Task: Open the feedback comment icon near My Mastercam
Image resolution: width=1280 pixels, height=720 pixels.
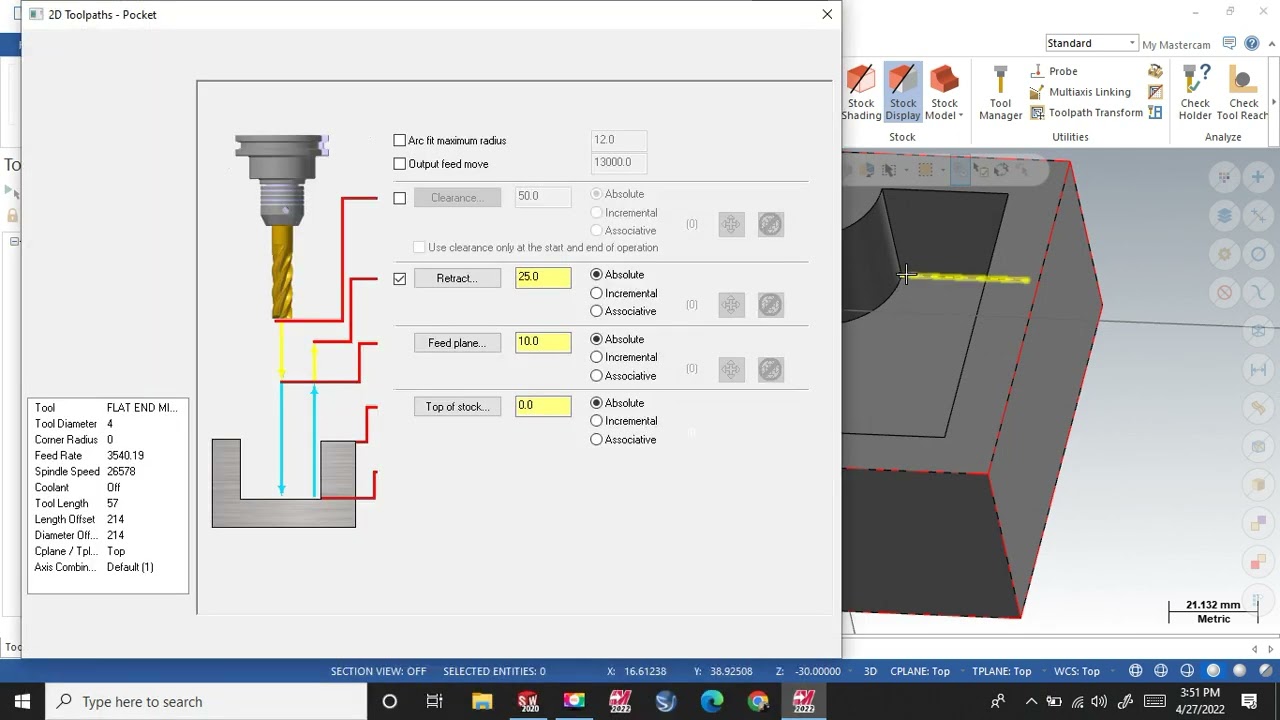Action: coord(1229,44)
